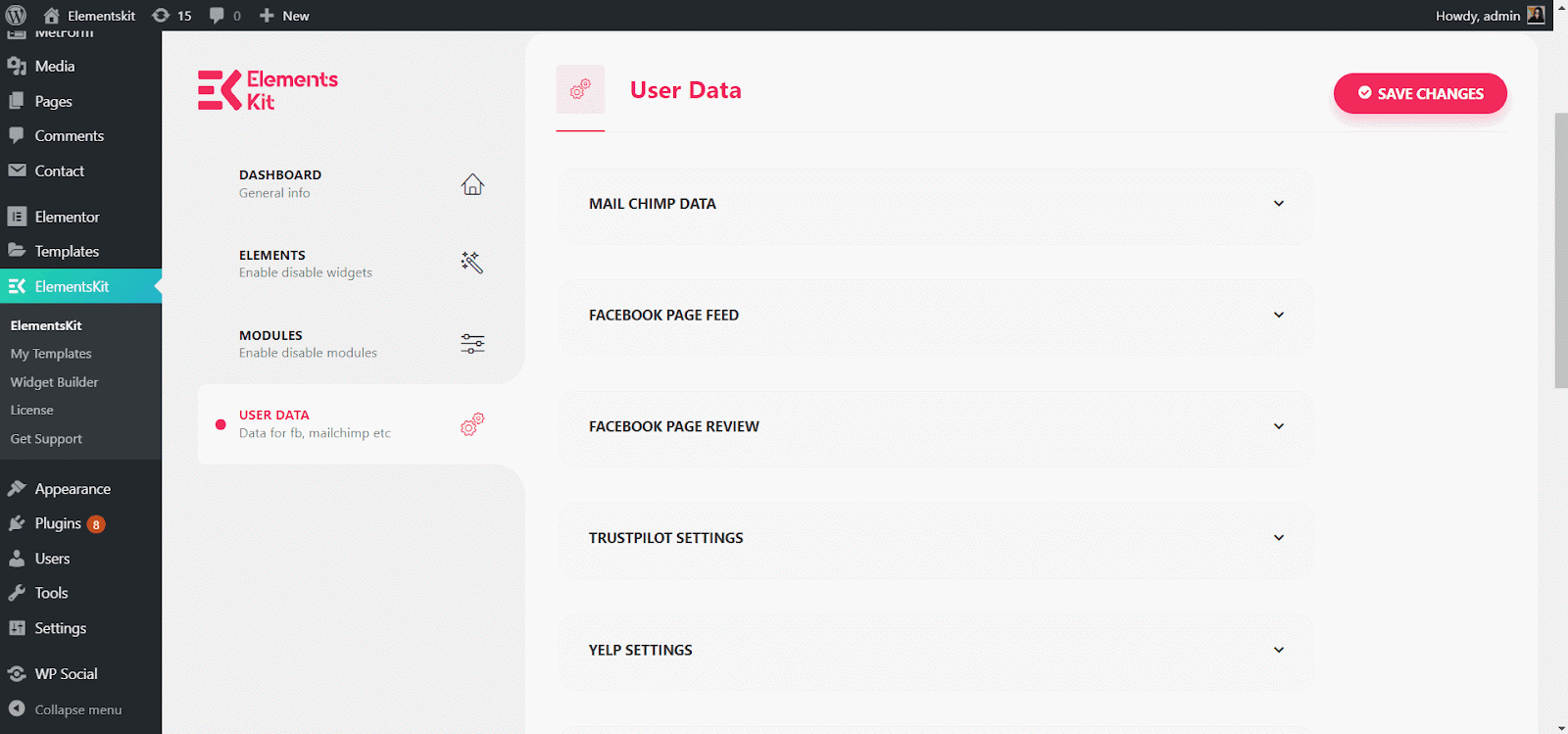Switch to Elements Enable disable widgets tab
The image size is (1568, 734).
pos(361,264)
